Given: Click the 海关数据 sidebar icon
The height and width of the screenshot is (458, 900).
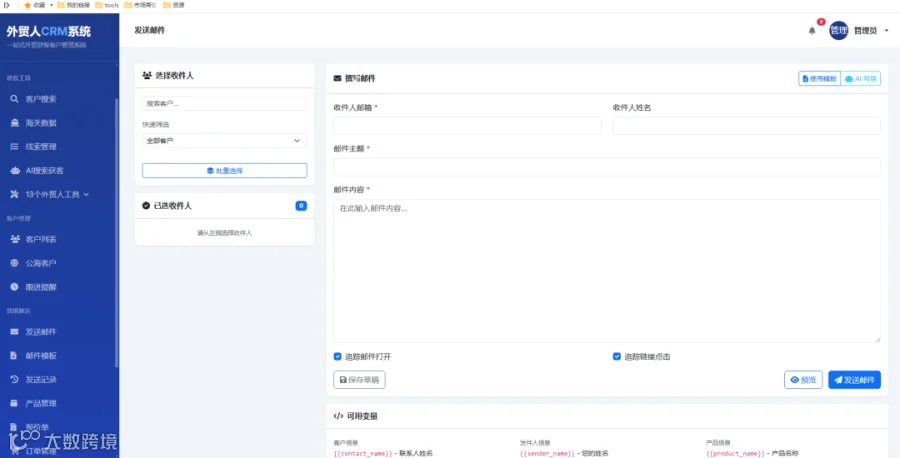Looking at the screenshot, I should pos(14,123).
